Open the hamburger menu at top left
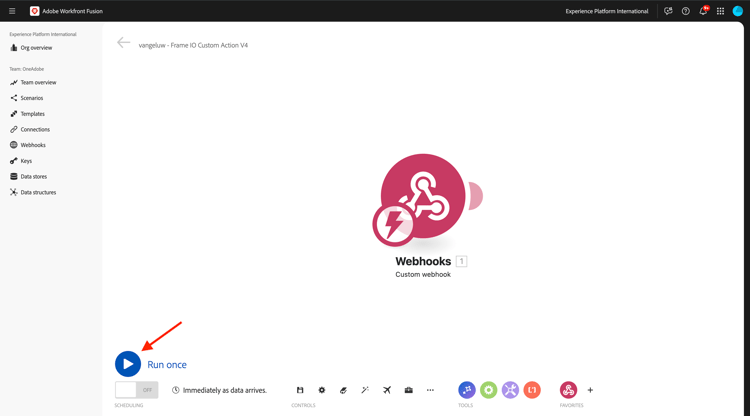 (12, 11)
